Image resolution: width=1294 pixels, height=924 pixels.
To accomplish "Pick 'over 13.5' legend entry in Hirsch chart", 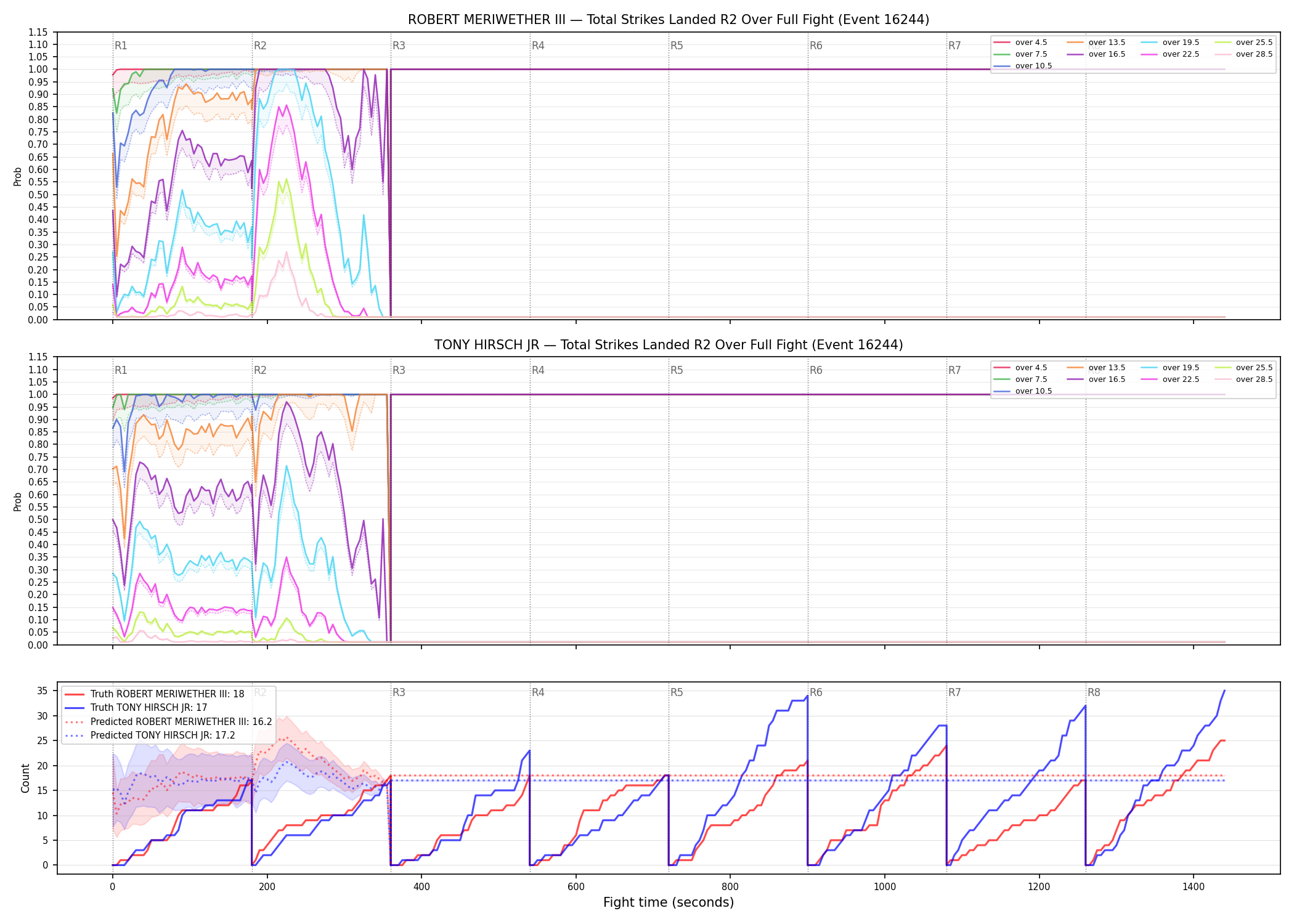I will tap(1096, 368).
